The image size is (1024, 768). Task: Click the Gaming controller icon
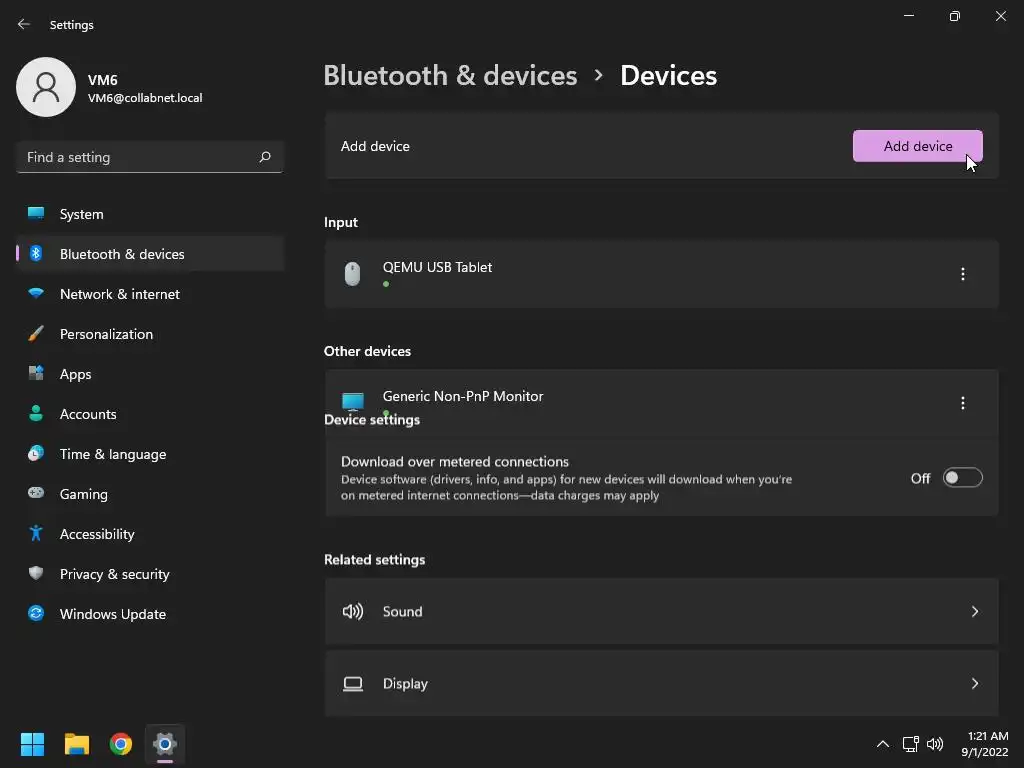click(36, 494)
